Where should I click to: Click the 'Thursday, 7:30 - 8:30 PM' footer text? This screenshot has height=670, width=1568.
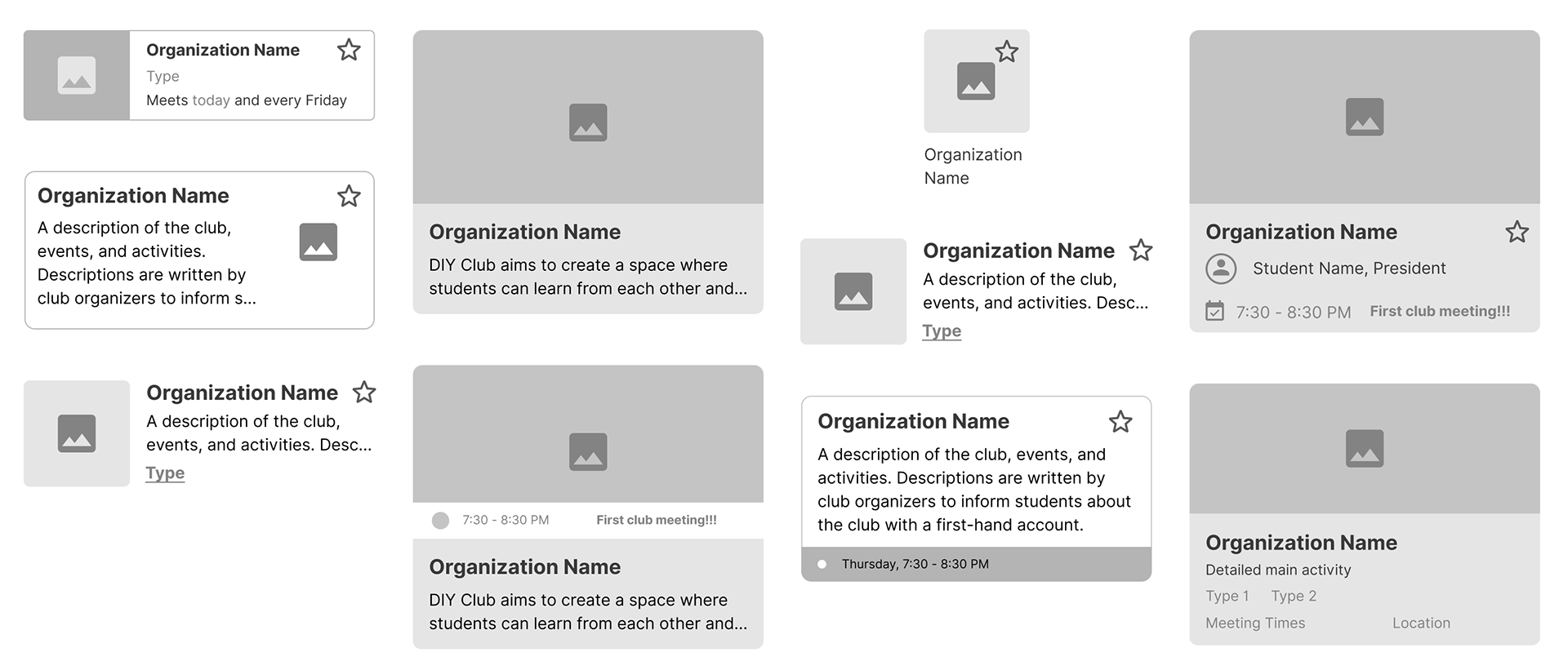tap(915, 564)
